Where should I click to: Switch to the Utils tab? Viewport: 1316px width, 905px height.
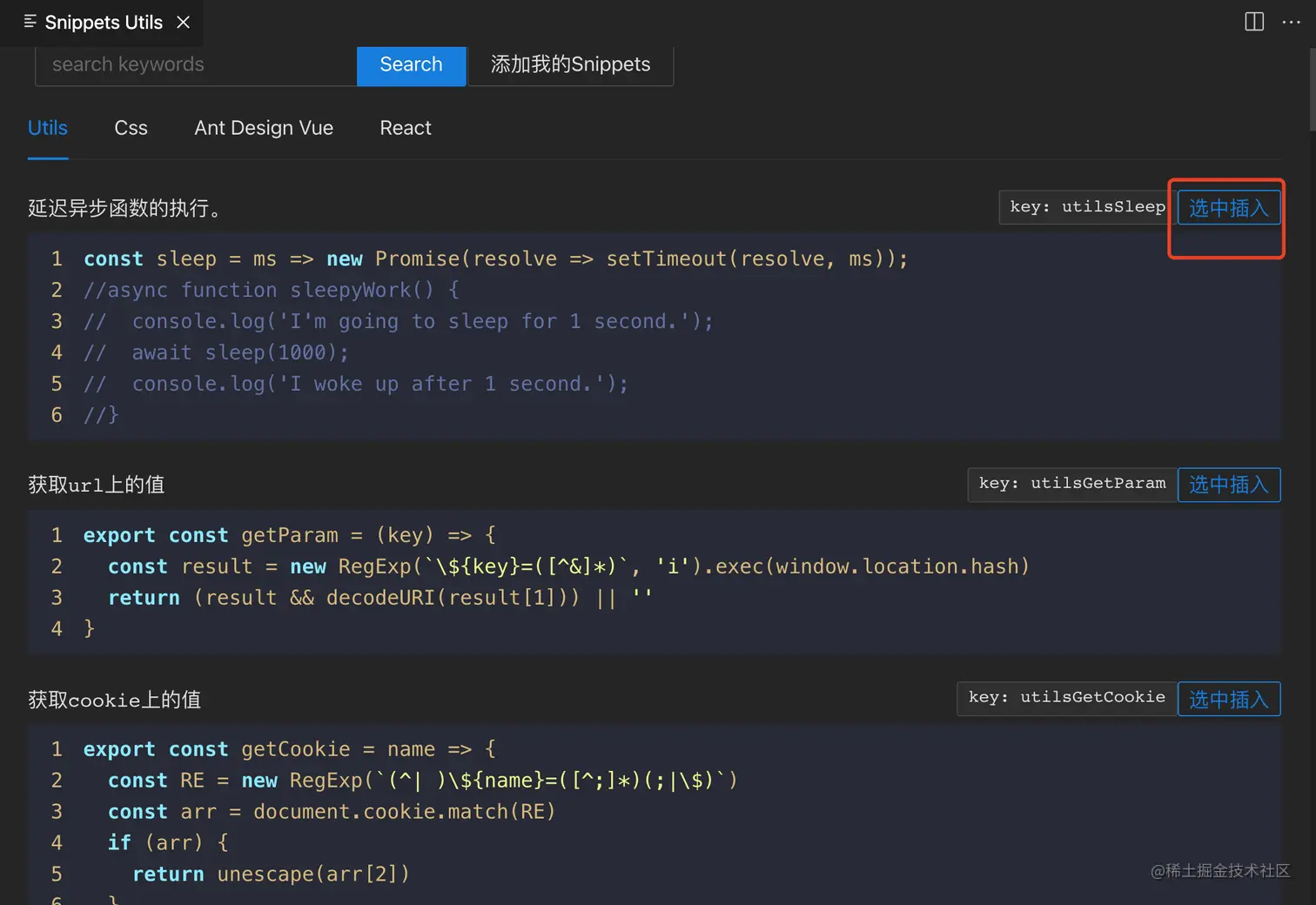point(48,128)
